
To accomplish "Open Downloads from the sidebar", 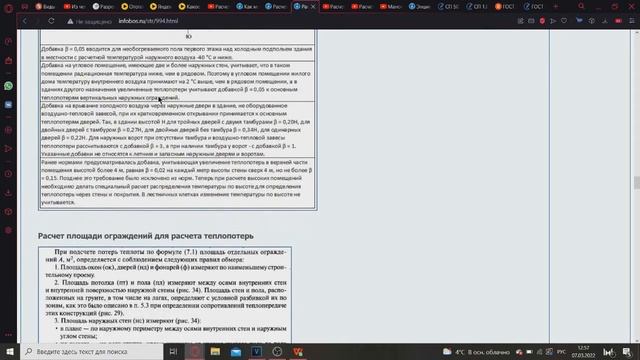I will coord(8,193).
